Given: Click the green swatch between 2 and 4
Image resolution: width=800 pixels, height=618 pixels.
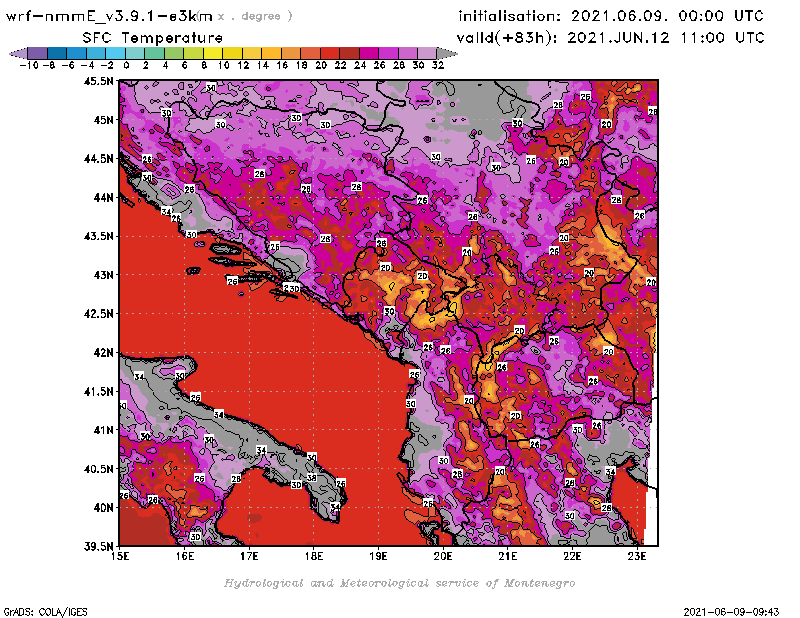Looking at the screenshot, I should point(155,53).
